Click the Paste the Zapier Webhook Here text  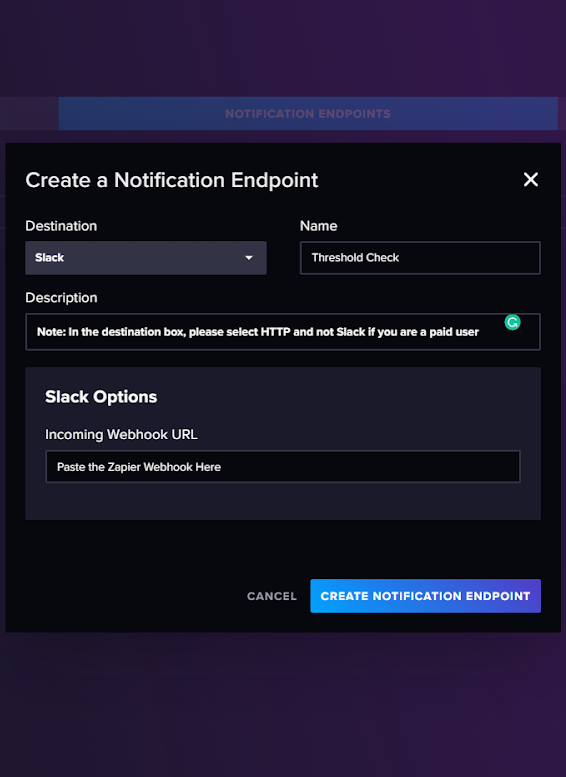(x=139, y=467)
